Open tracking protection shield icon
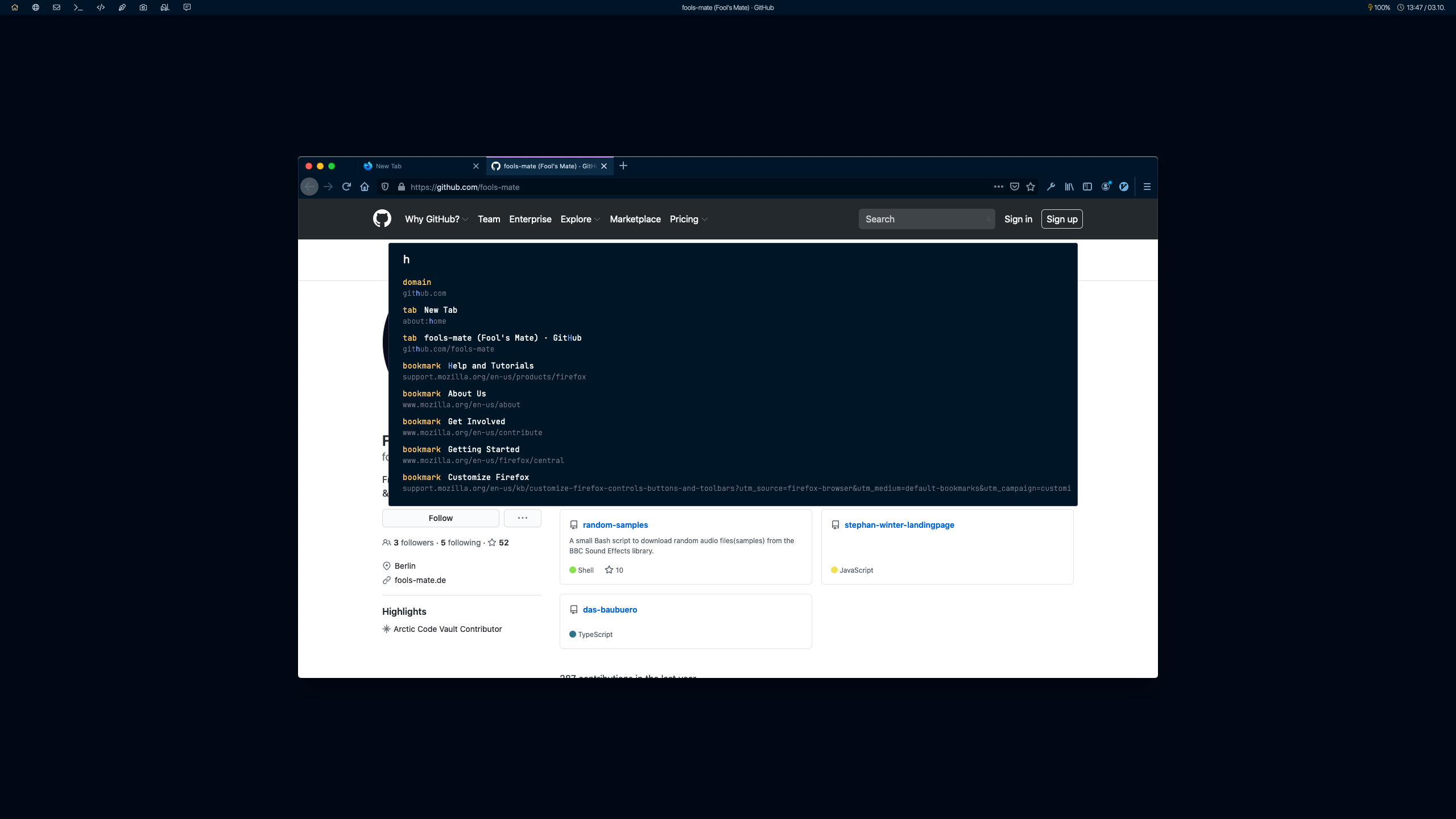This screenshot has width=1456, height=819. pyautogui.click(x=385, y=187)
